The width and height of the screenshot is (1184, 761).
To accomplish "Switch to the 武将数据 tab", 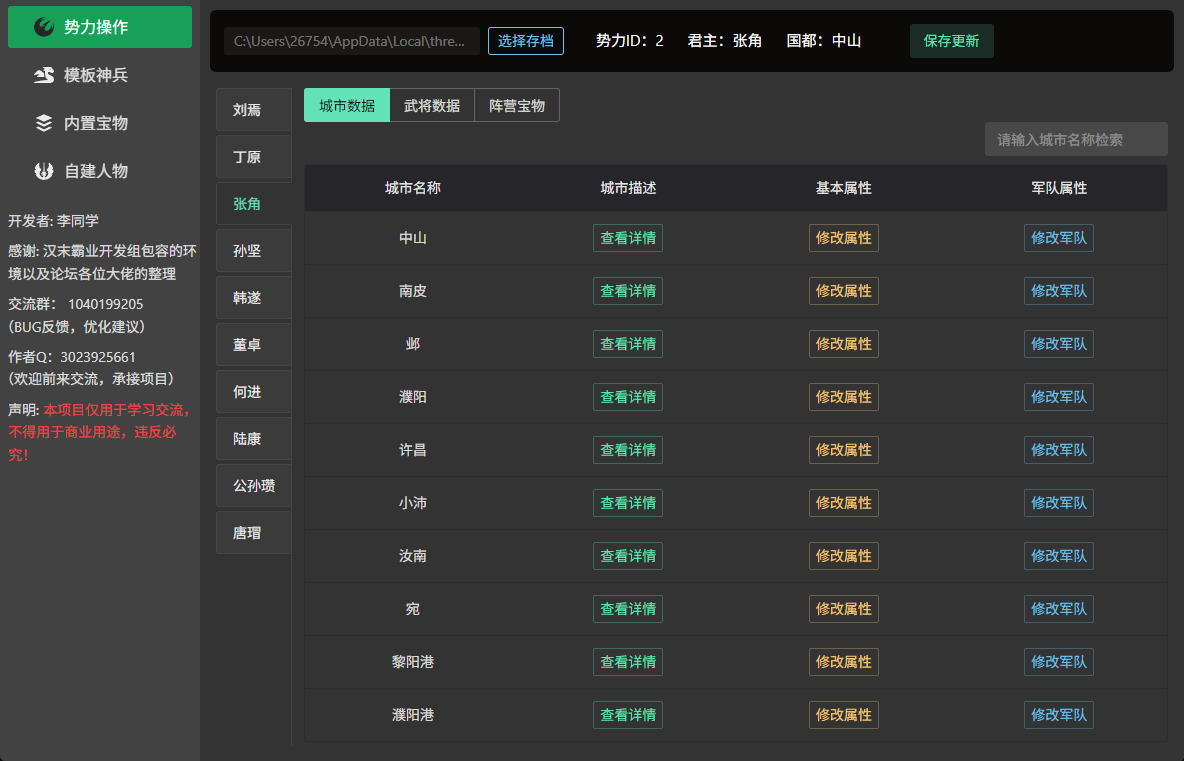I will [x=432, y=105].
